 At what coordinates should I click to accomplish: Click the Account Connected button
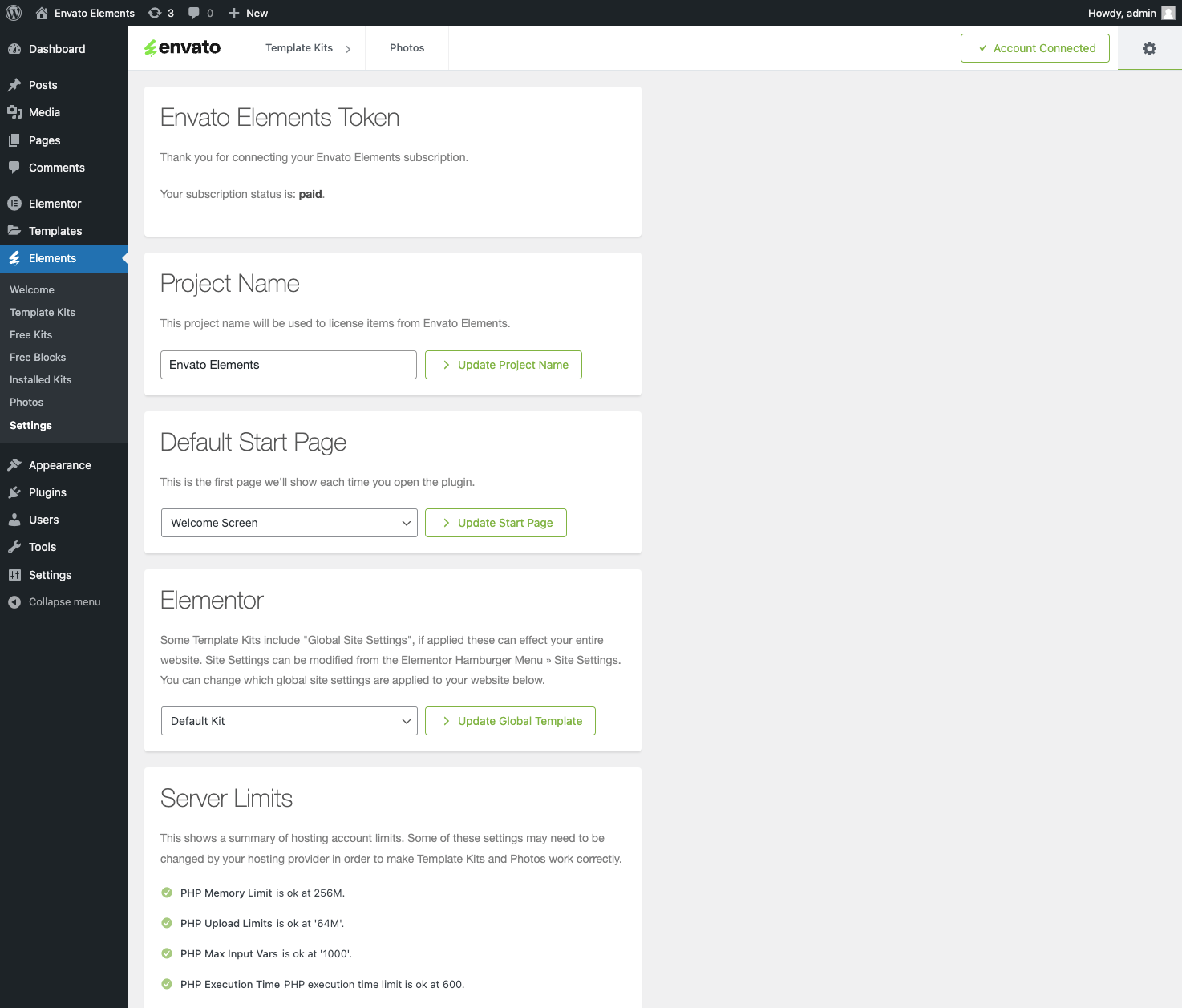[x=1035, y=48]
